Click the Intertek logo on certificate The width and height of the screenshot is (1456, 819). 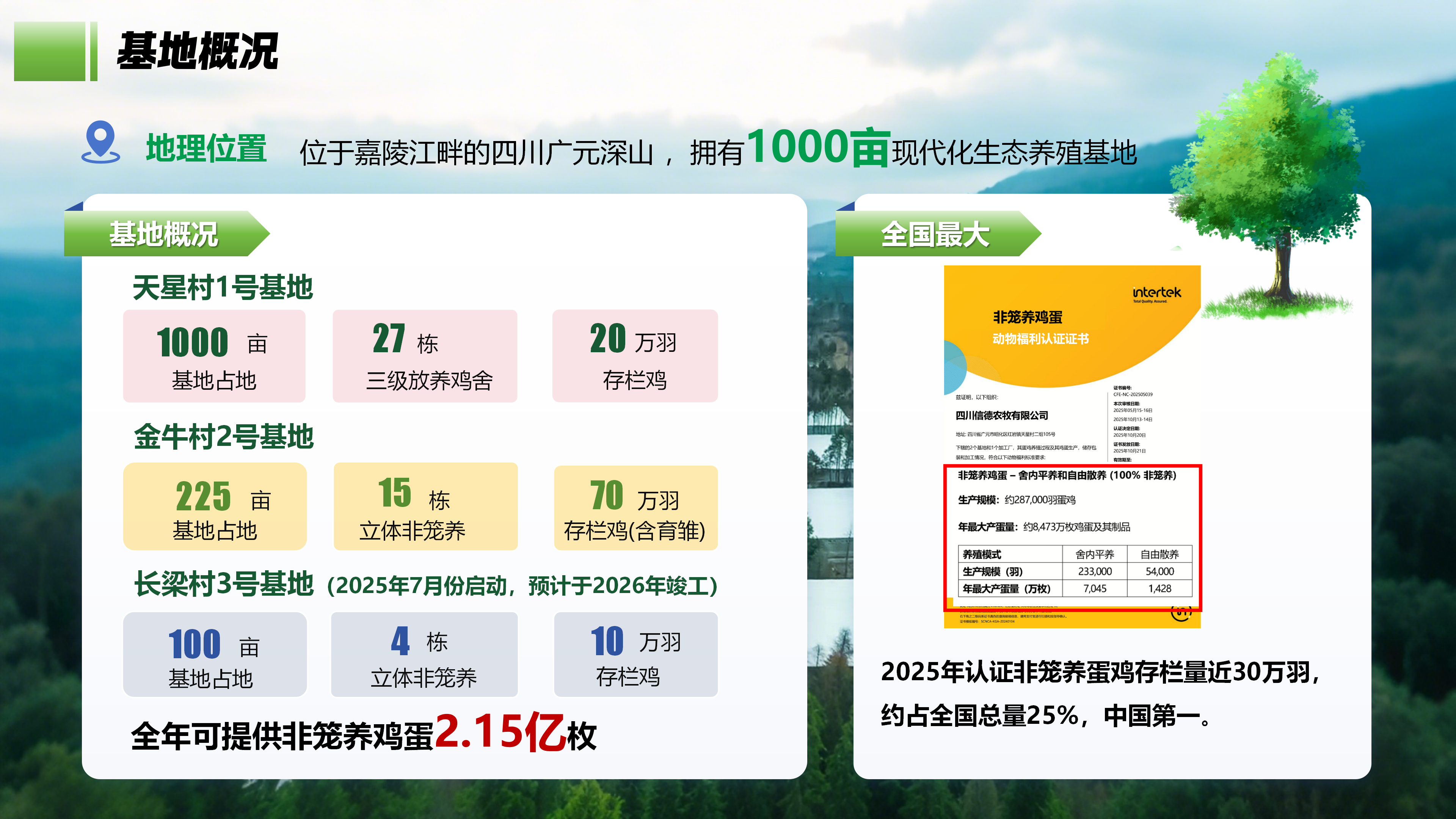pos(1156,293)
